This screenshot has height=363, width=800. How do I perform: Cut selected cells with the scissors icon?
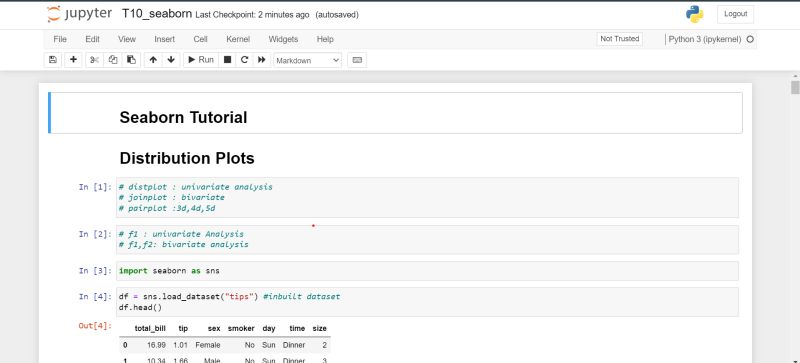(x=94, y=60)
